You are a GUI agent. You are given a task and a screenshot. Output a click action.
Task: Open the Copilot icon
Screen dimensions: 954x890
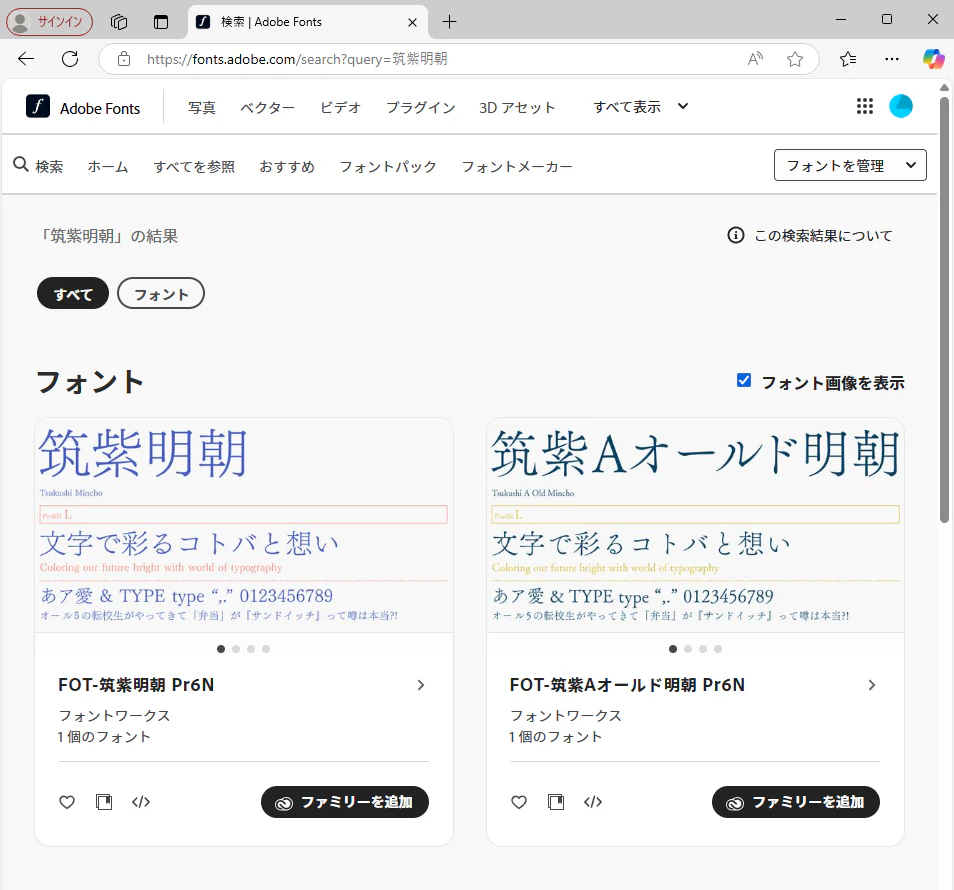(933, 59)
